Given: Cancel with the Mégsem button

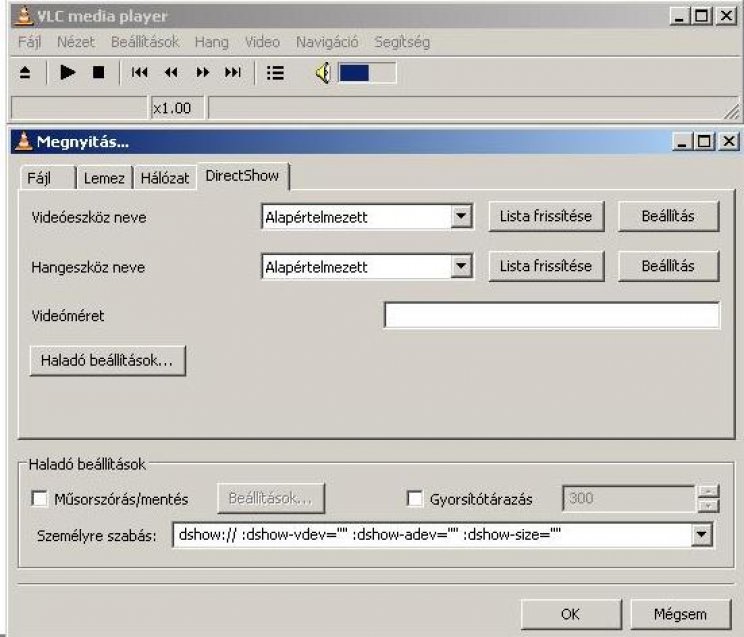Looking at the screenshot, I should point(680,614).
